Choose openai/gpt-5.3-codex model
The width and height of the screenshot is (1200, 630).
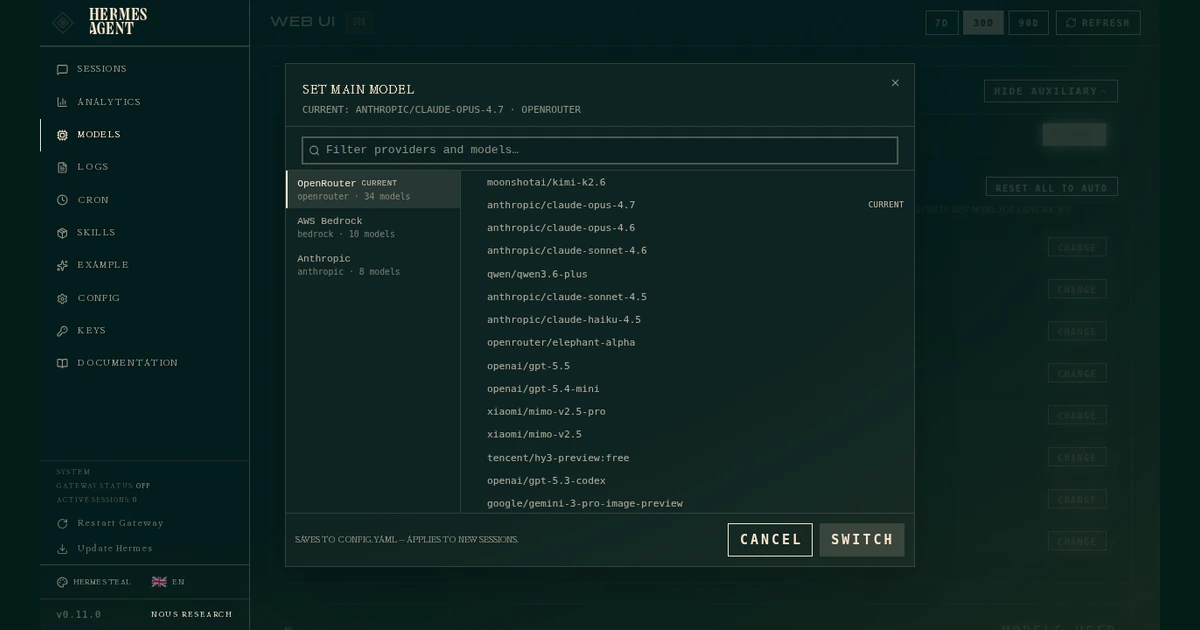point(687,481)
